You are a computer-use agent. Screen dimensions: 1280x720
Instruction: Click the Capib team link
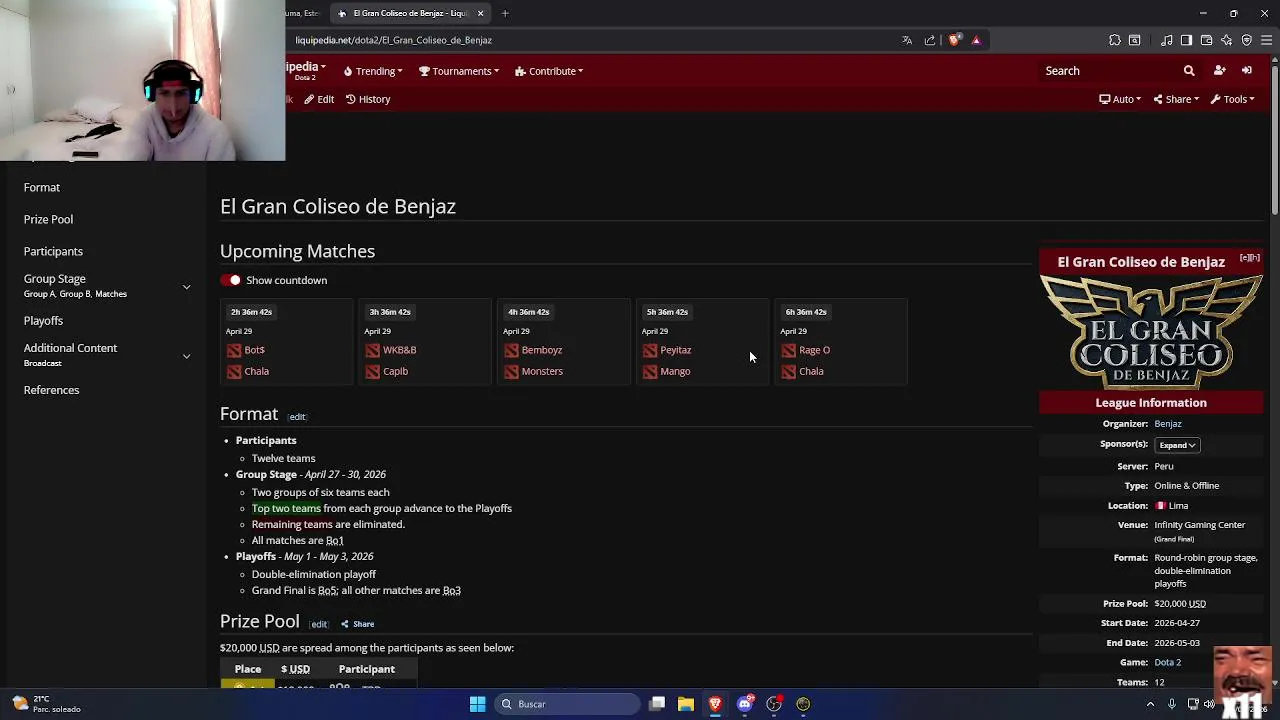[x=395, y=371]
